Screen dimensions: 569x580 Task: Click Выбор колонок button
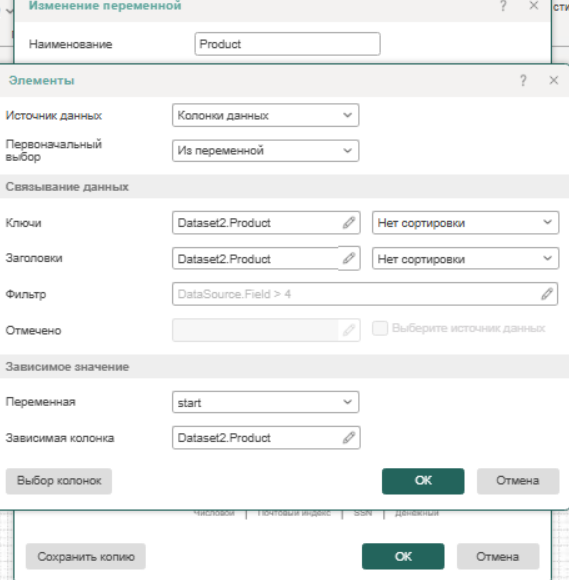[59, 481]
